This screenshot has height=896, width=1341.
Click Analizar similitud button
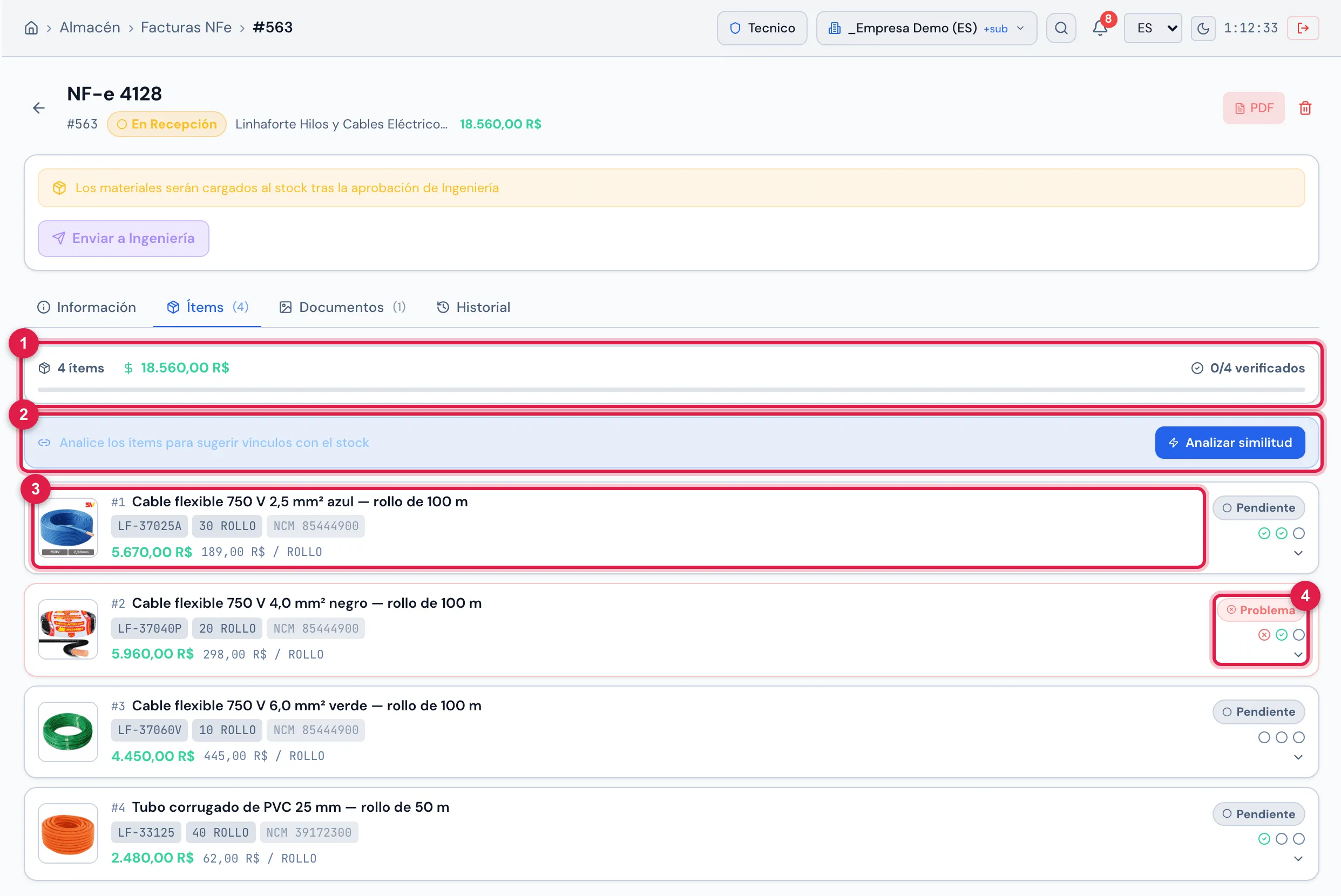click(1230, 443)
